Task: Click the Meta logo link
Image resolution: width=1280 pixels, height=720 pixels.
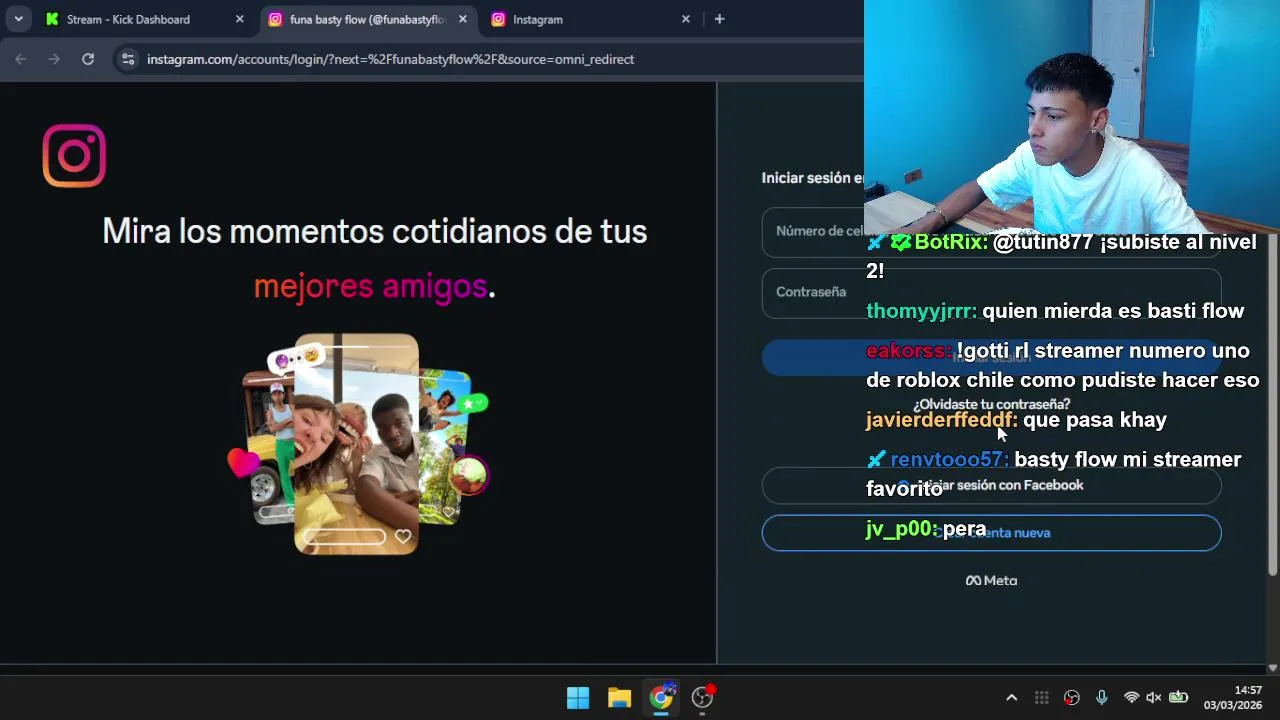Action: [x=991, y=580]
